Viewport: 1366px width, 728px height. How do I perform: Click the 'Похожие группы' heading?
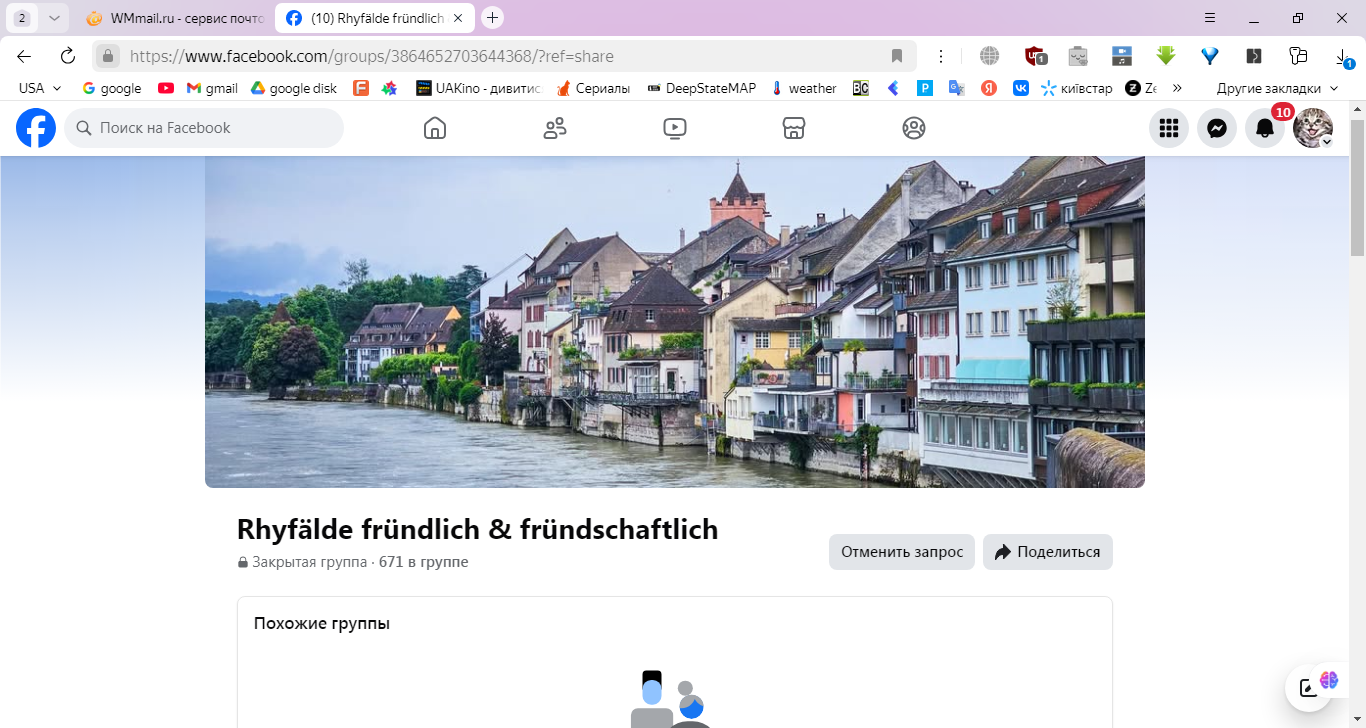pos(322,624)
